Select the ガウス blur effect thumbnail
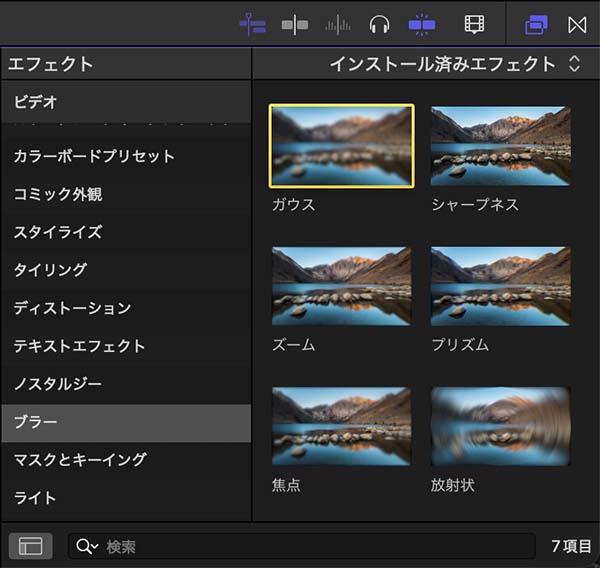600x568 pixels. [341, 146]
